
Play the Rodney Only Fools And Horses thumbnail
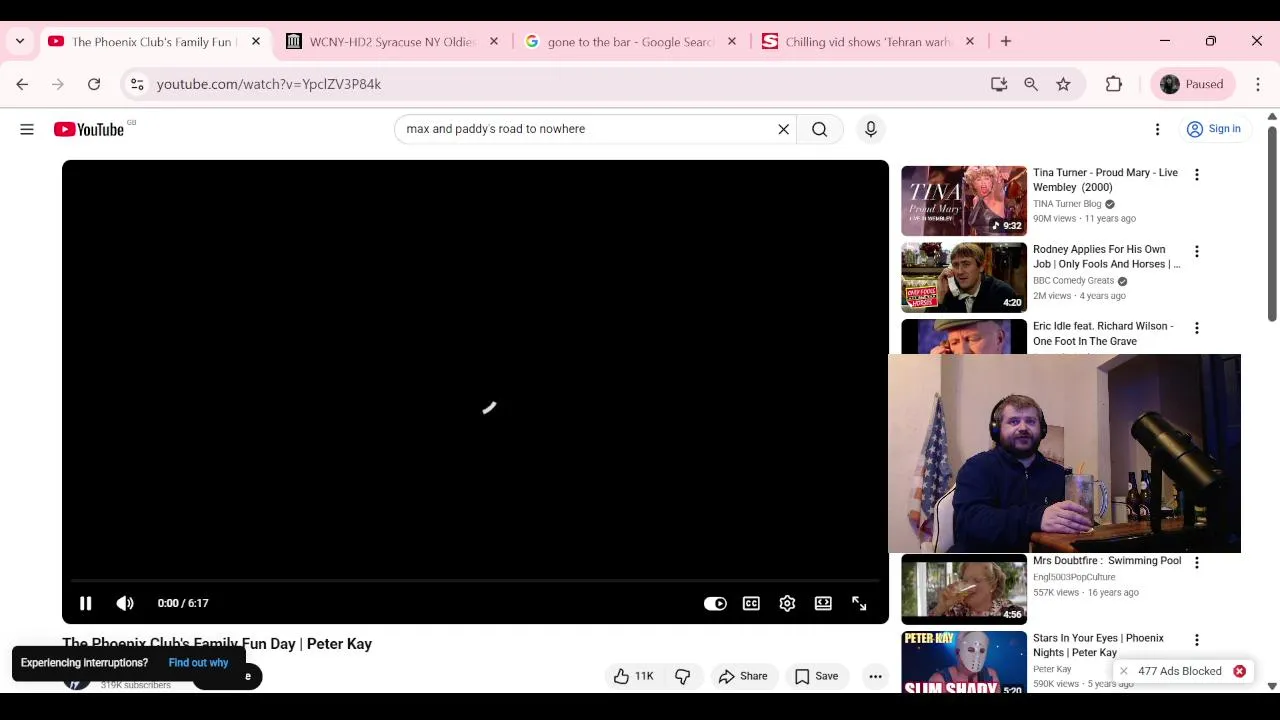pyautogui.click(x=964, y=277)
